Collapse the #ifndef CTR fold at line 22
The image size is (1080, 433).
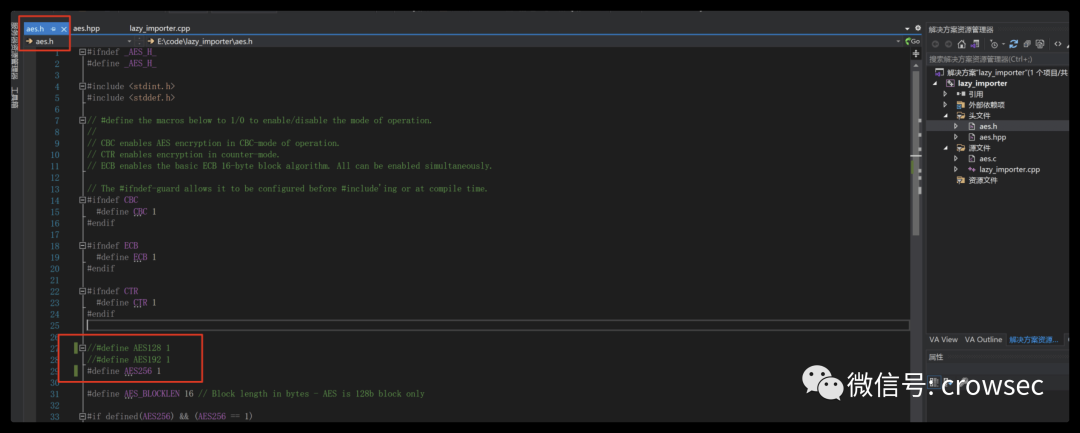pos(82,291)
